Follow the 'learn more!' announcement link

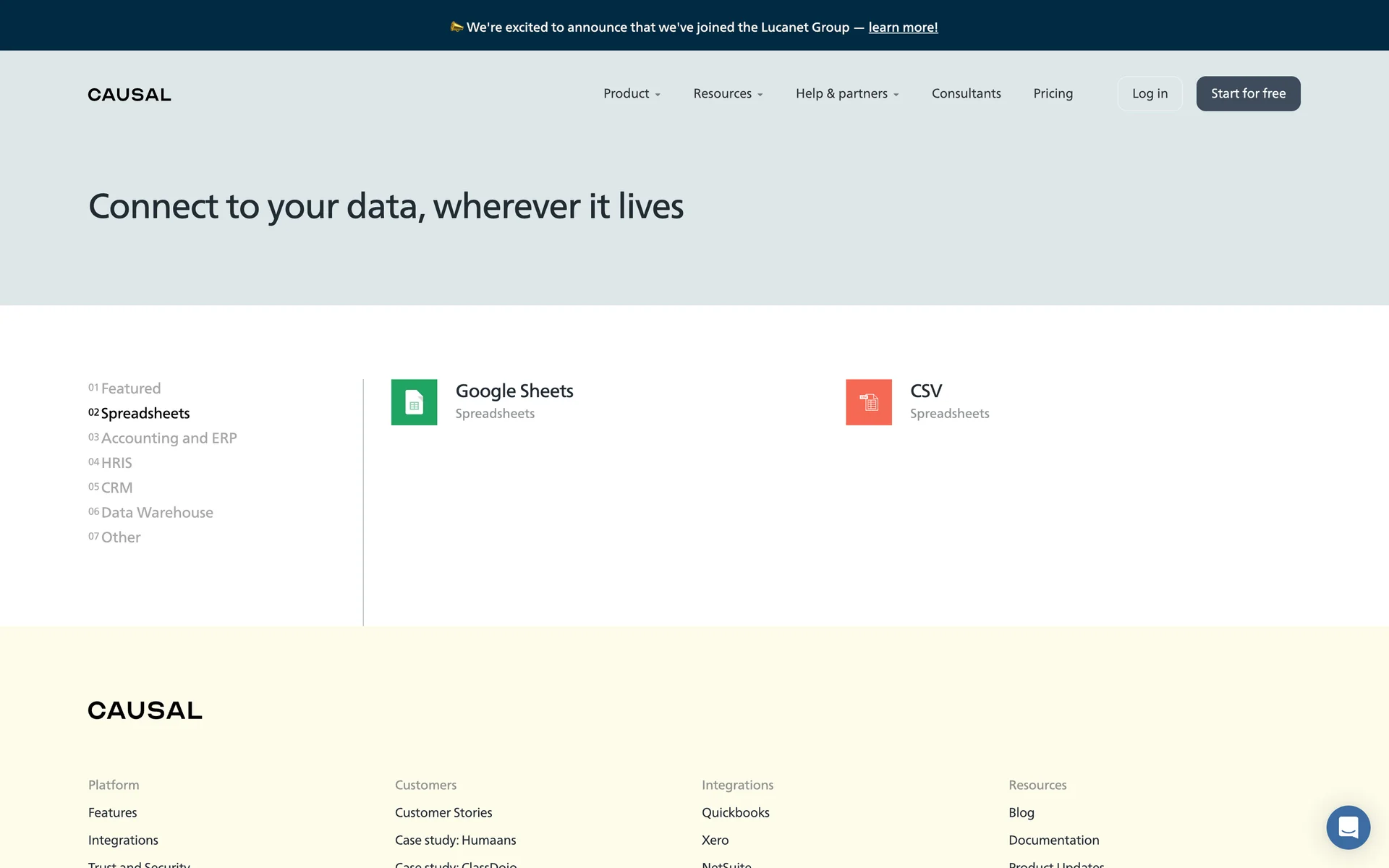tap(903, 27)
